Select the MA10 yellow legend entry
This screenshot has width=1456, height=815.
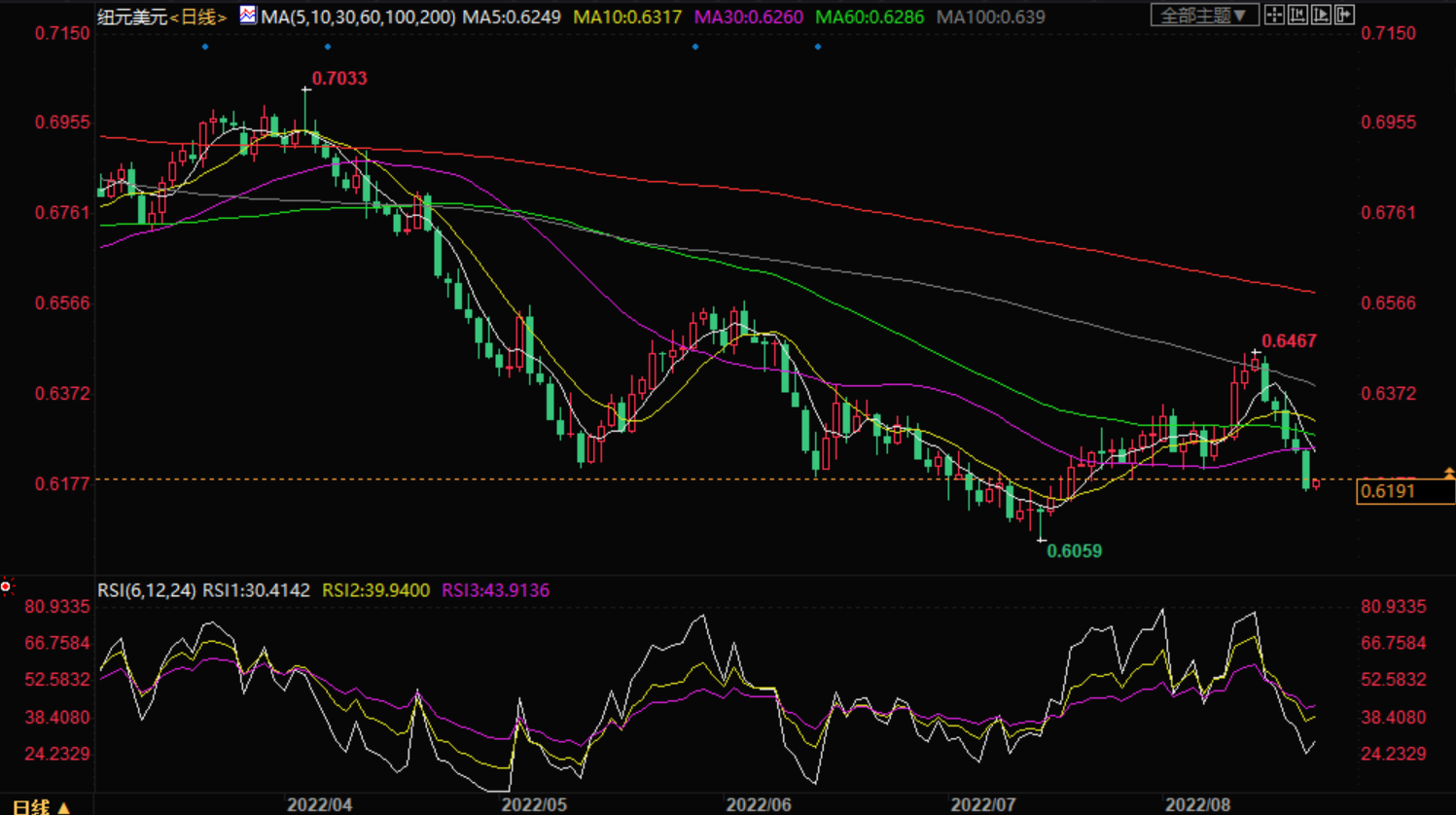pos(627,18)
